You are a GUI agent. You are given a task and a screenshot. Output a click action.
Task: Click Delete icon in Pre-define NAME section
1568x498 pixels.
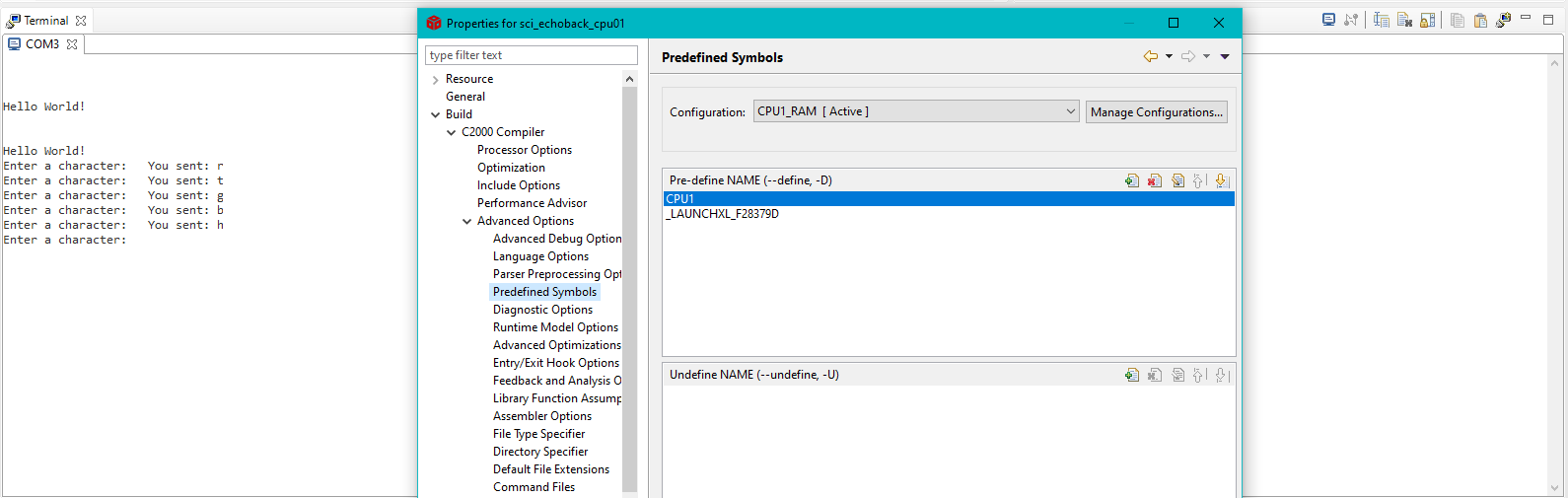(x=1154, y=180)
